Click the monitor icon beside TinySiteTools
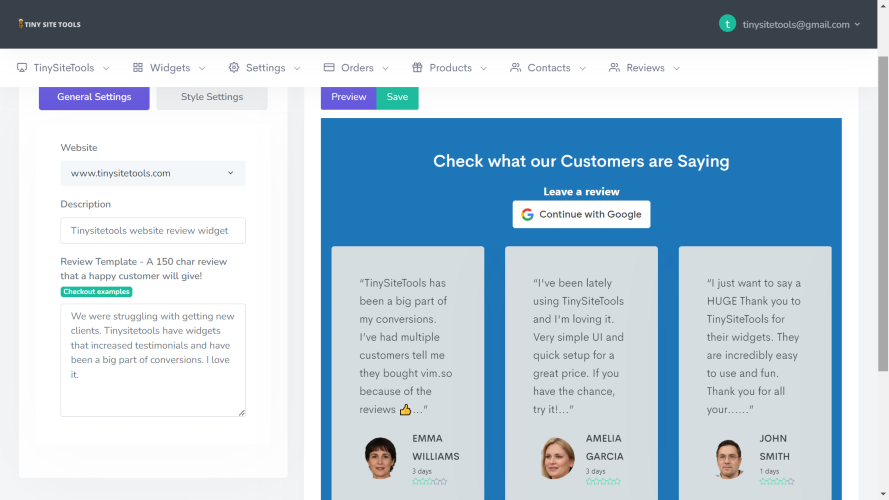 tap(22, 67)
